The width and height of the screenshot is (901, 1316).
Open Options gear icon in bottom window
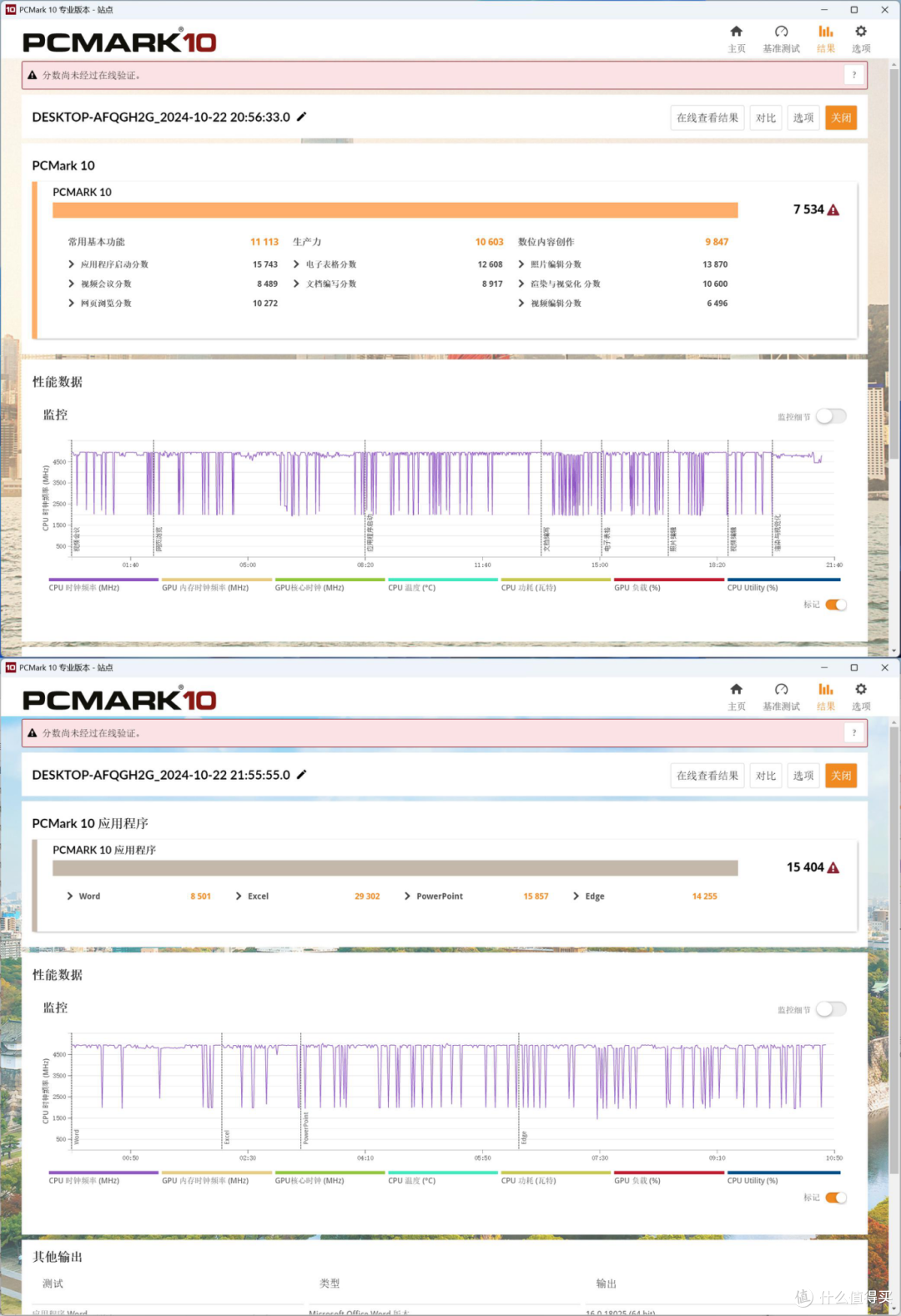coord(861,696)
